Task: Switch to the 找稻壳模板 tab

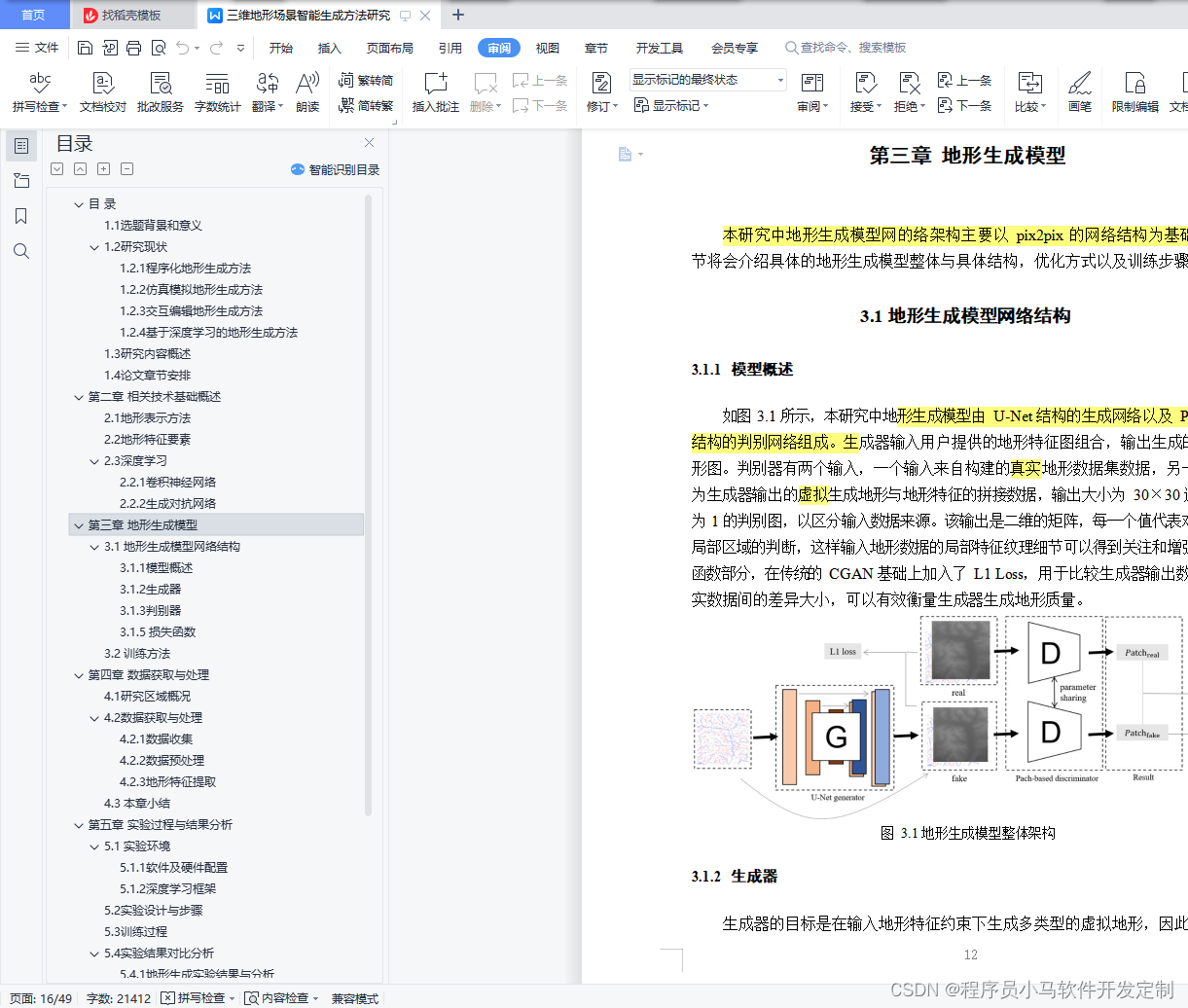Action: (x=132, y=15)
